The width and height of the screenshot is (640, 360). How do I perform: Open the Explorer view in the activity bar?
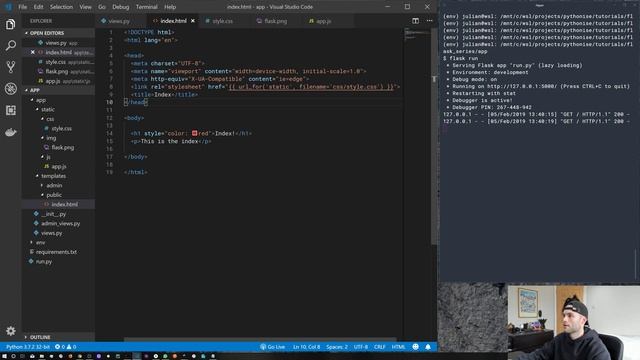coord(11,24)
